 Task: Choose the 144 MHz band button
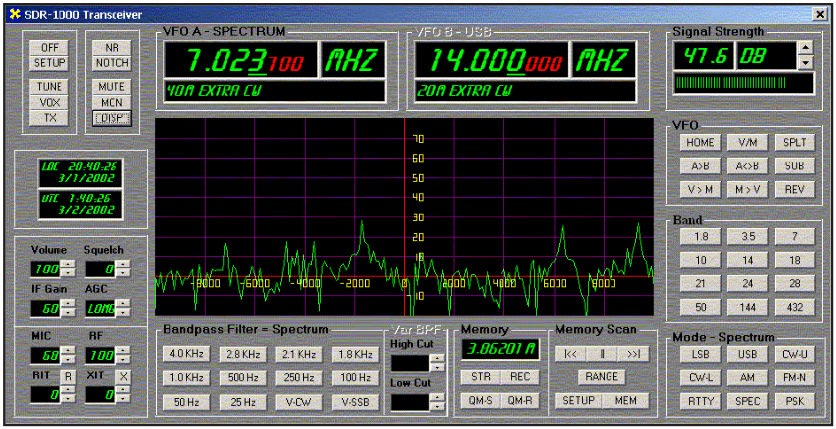point(747,307)
